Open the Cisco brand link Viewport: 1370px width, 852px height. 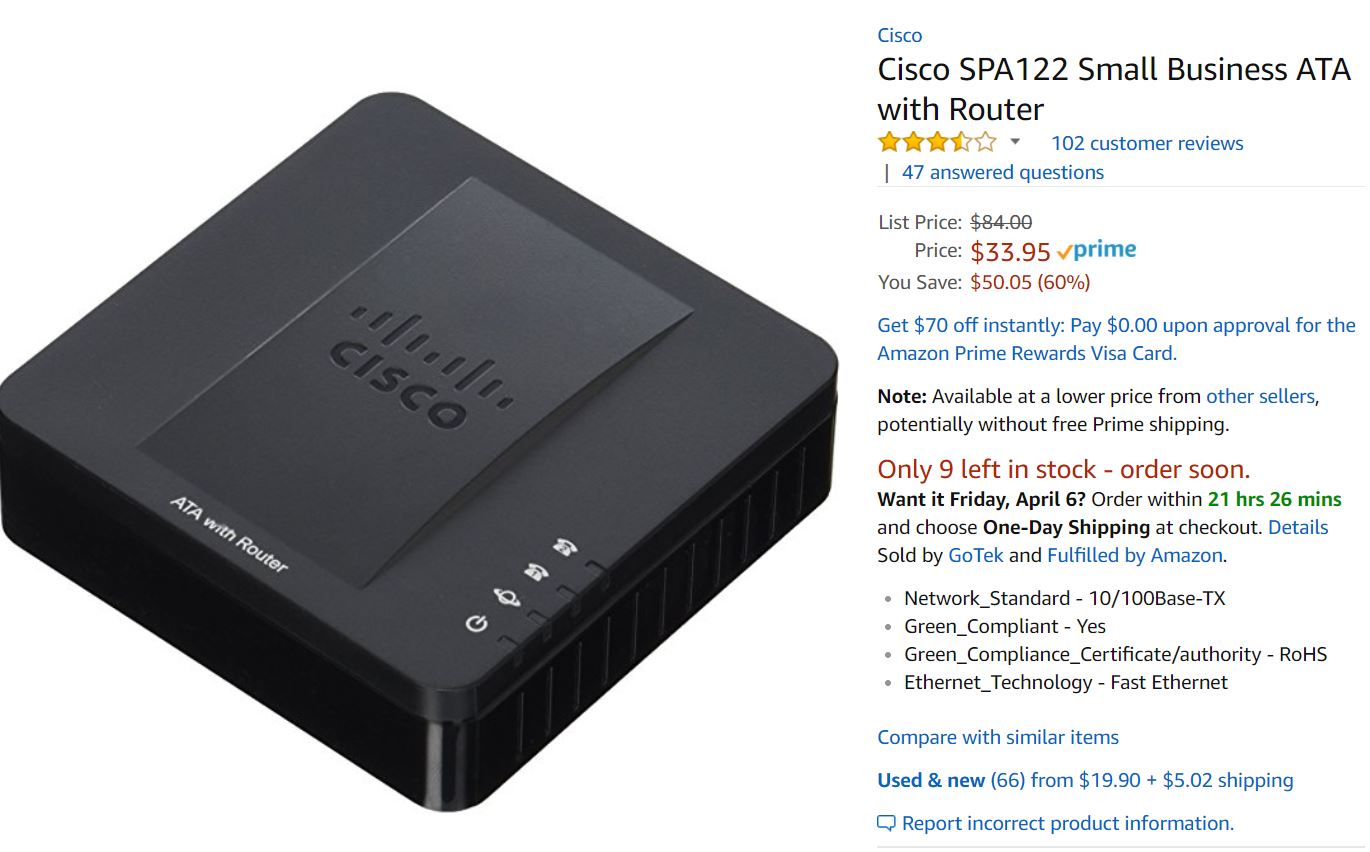point(899,35)
